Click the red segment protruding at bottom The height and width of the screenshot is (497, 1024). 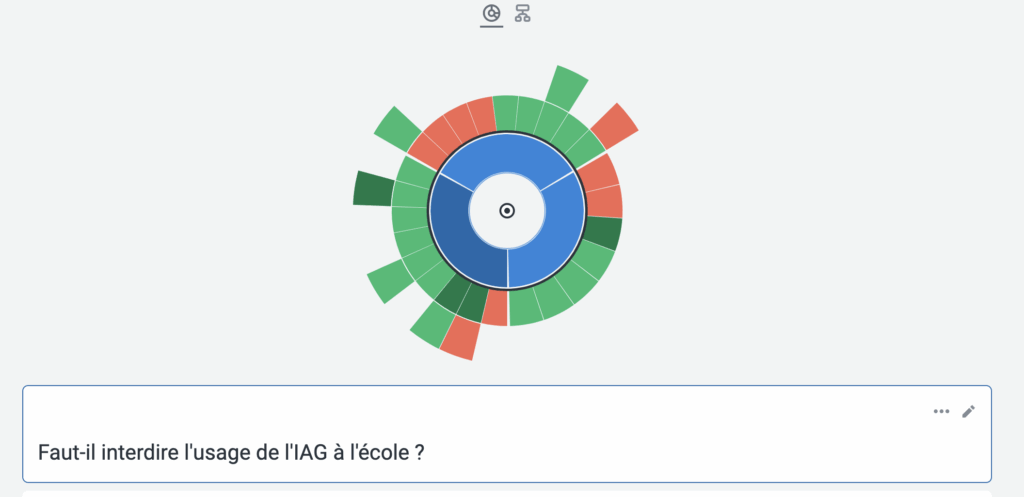tap(461, 338)
